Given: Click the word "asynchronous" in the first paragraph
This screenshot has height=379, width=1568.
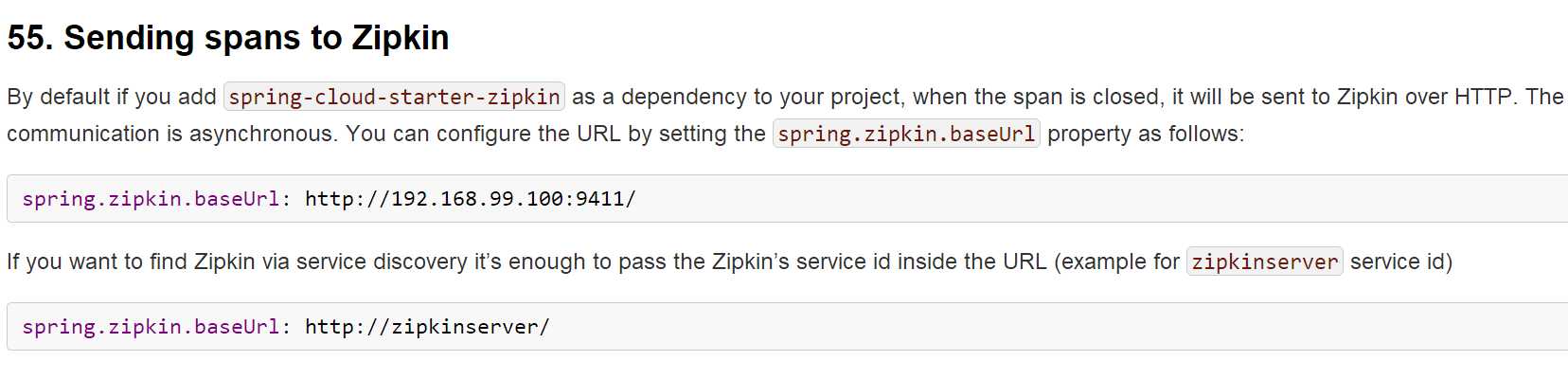Looking at the screenshot, I should click(x=263, y=134).
